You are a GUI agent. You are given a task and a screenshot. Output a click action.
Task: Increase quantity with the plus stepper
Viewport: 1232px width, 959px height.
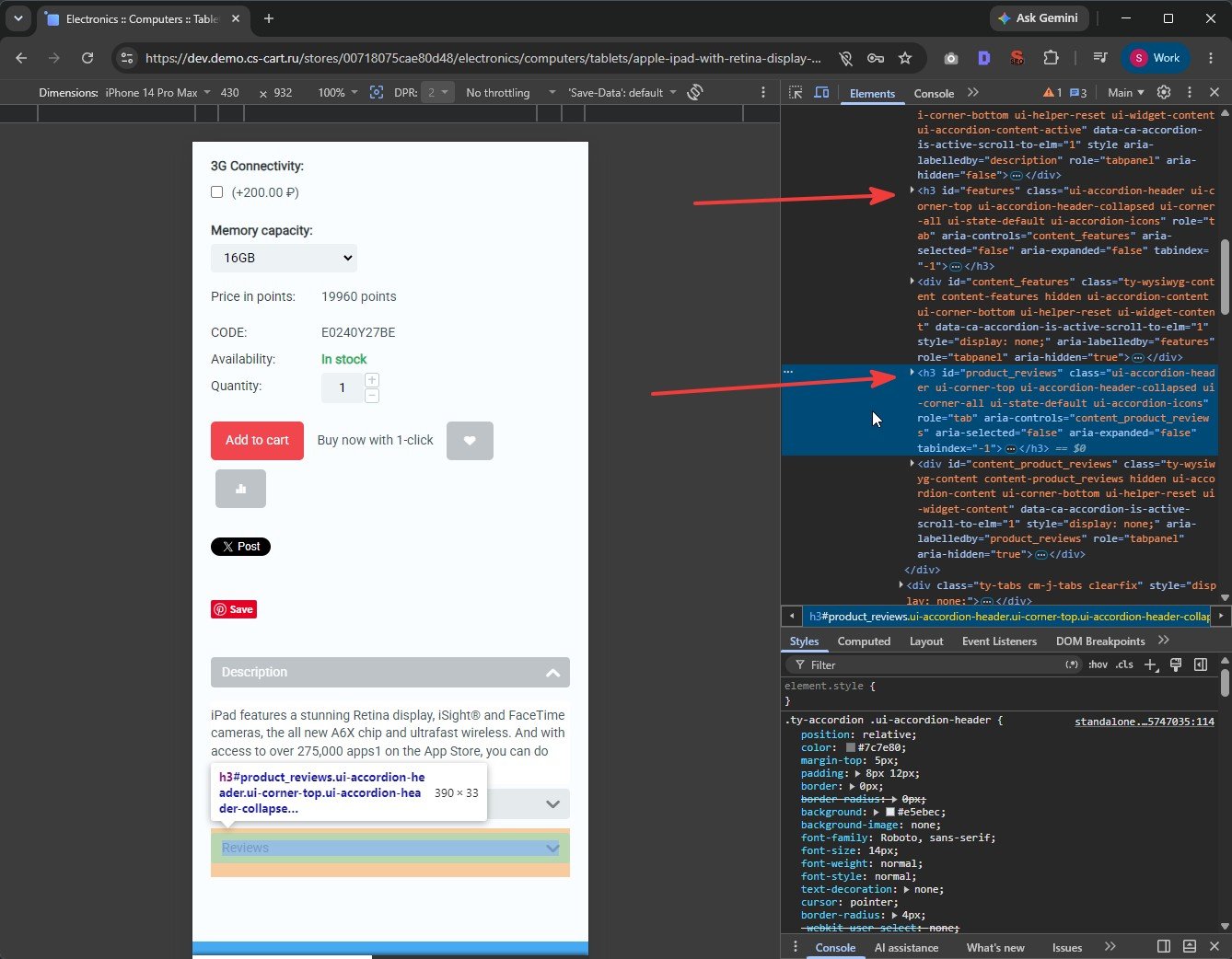tap(372, 380)
